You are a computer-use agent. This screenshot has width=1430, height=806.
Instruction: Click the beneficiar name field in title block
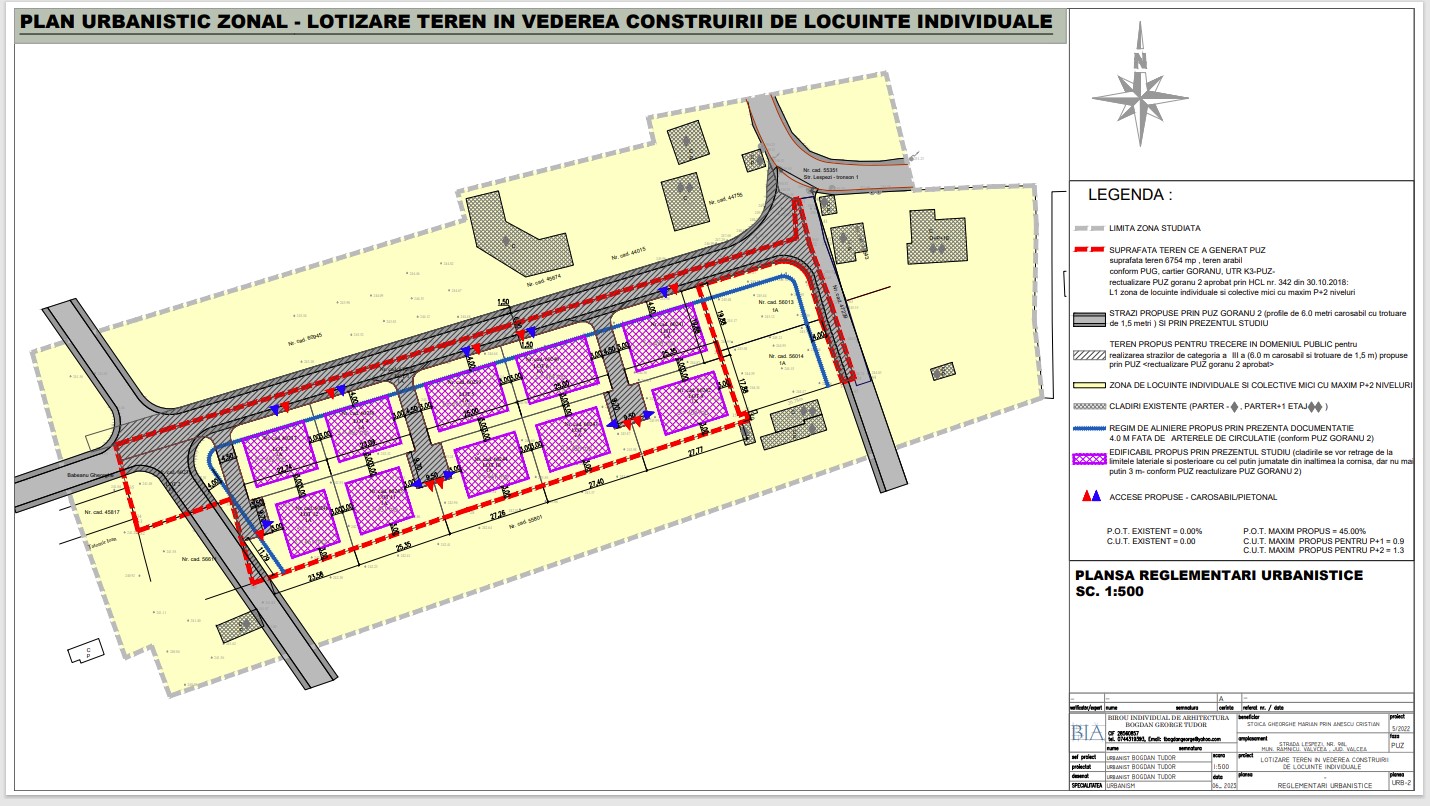point(1312,723)
